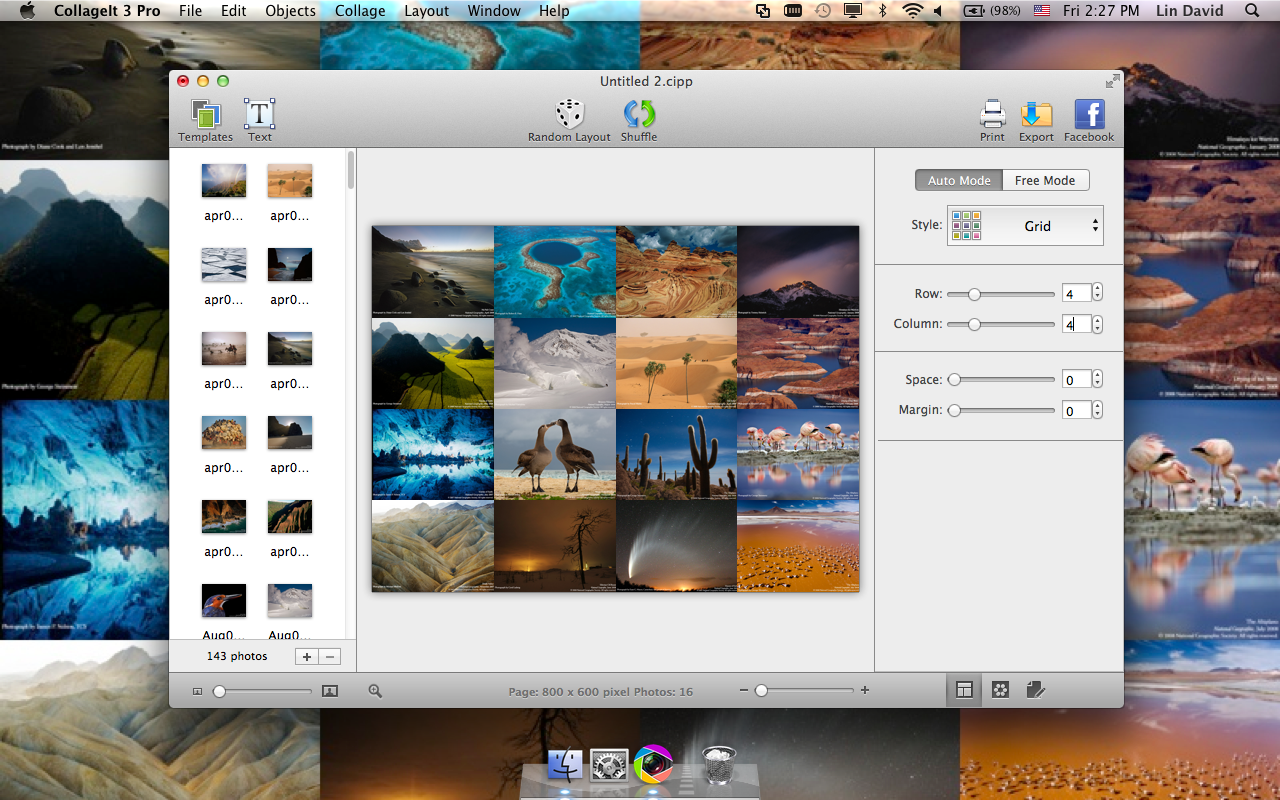Screen dimensions: 1280x800
Task: Click the Row number input field
Action: [1076, 294]
